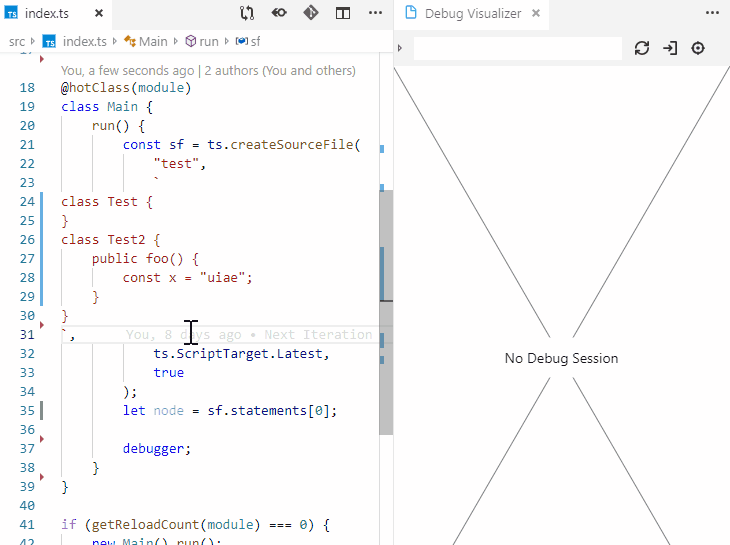
Task: Click the red gutter arrow near line 39
Action: coord(42,477)
